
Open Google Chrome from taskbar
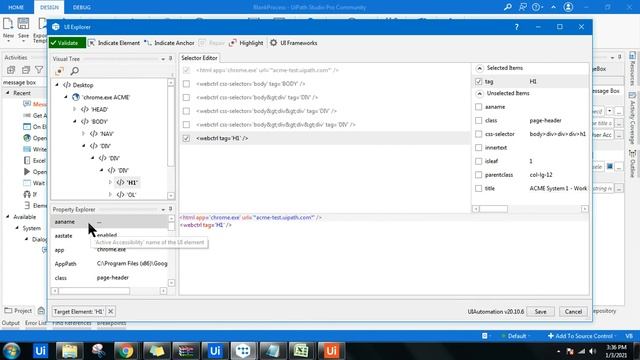tap(126, 351)
